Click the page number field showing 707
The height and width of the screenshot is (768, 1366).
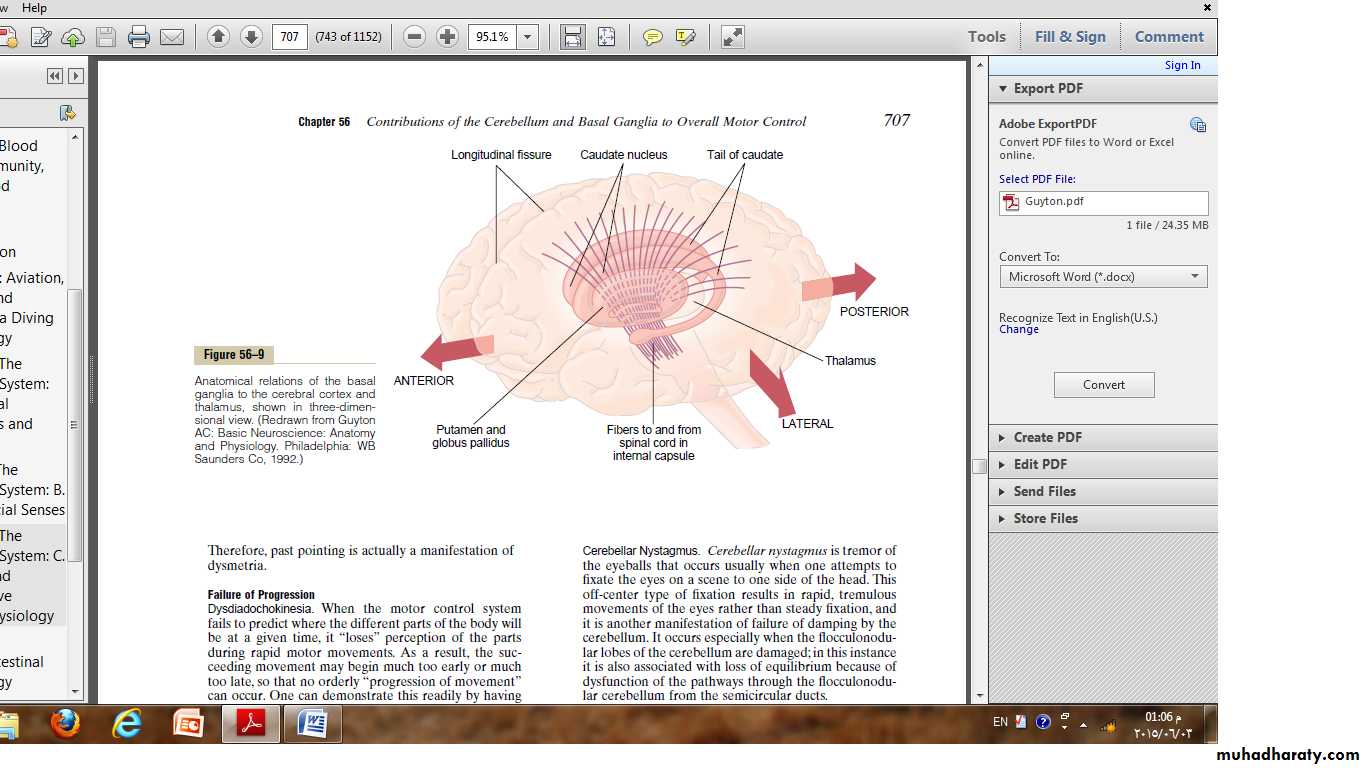[x=289, y=37]
